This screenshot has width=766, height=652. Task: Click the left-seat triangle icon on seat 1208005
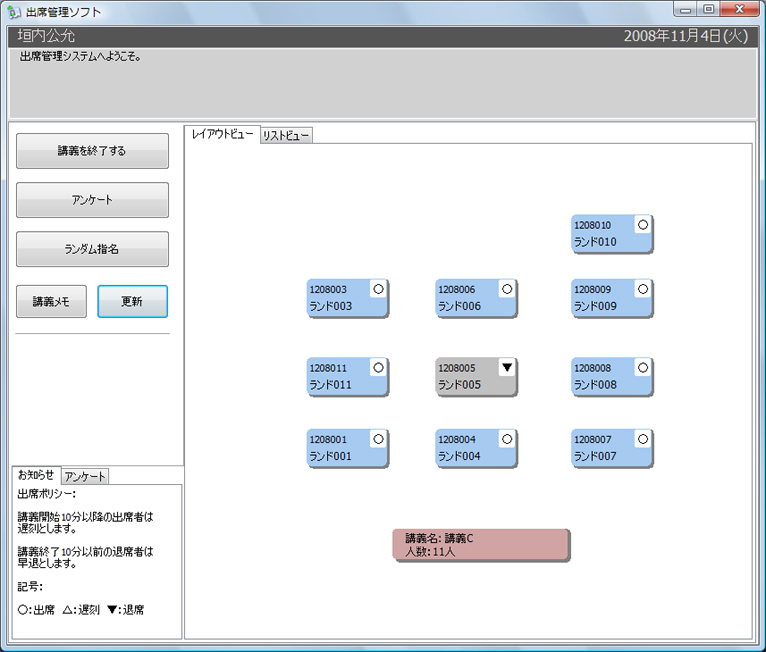pos(507,368)
